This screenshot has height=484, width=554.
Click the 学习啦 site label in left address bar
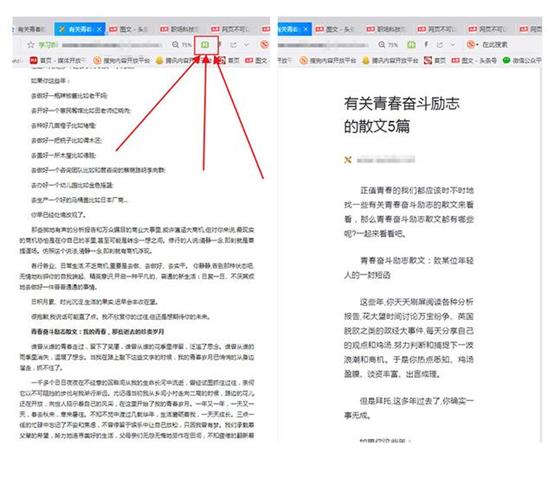coord(48,45)
